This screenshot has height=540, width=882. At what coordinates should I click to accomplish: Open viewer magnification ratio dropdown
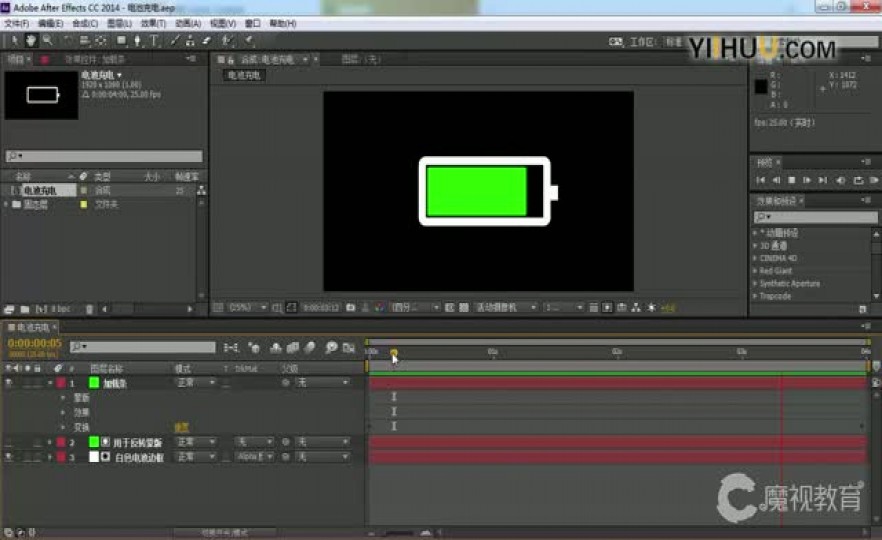247,308
